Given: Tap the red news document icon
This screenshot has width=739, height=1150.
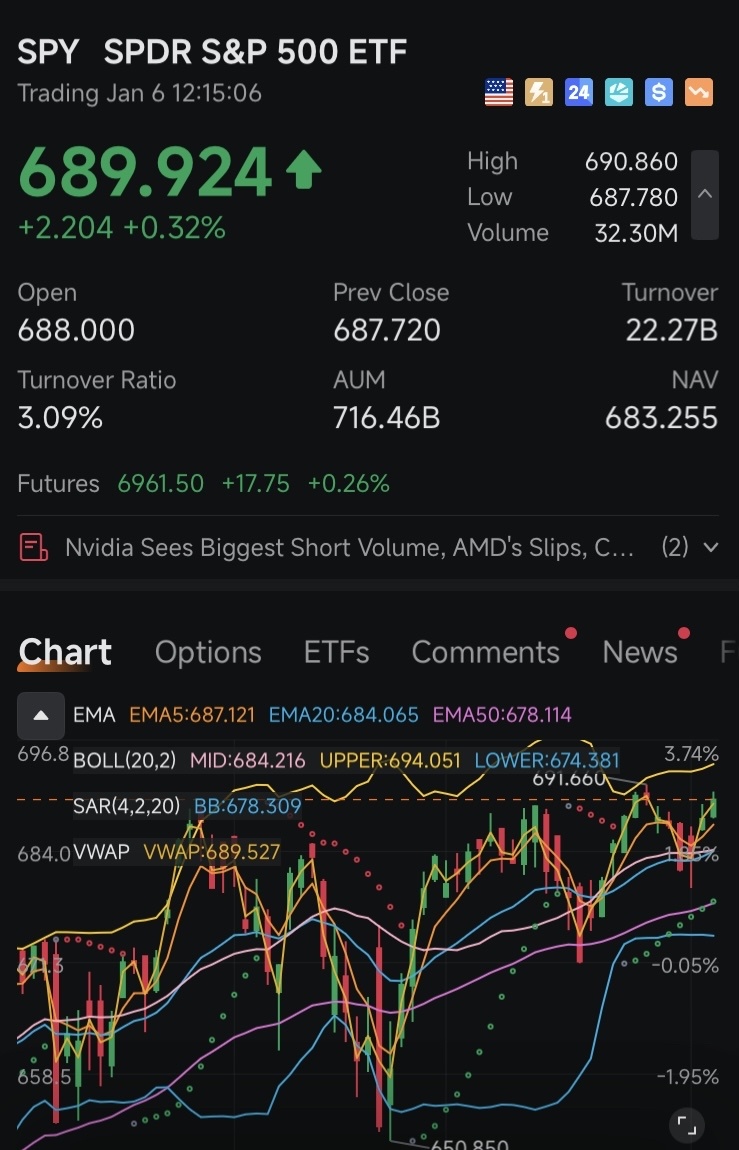Looking at the screenshot, I should click(x=34, y=547).
